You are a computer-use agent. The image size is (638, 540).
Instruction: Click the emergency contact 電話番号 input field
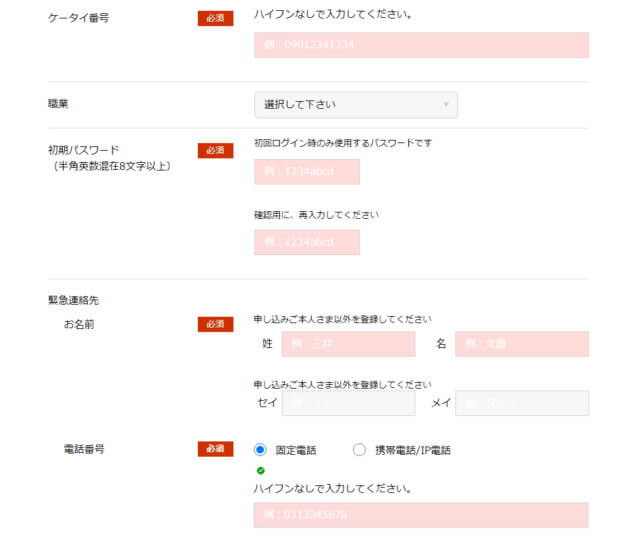click(421, 515)
